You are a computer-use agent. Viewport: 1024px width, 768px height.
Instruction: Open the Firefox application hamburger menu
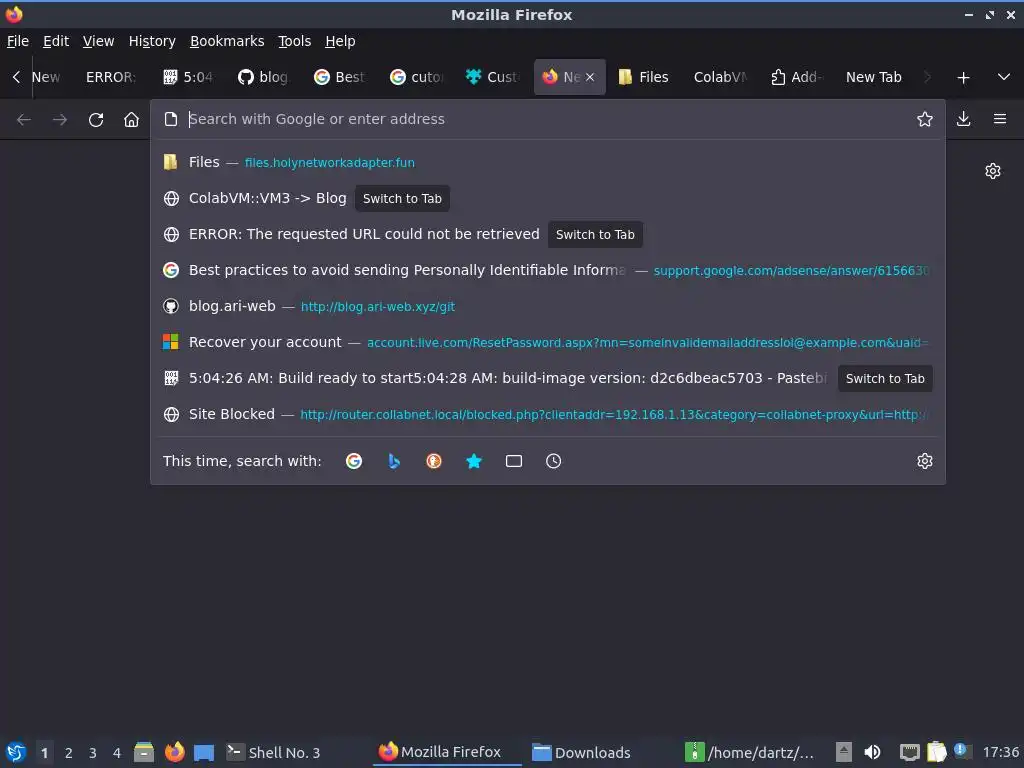coord(1000,119)
